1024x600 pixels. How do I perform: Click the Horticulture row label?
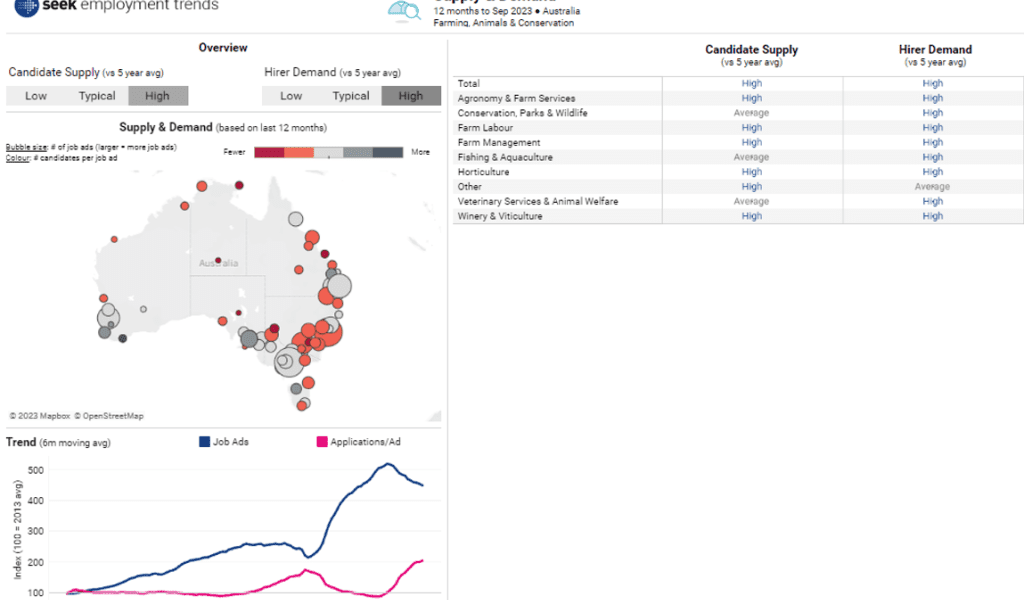483,172
